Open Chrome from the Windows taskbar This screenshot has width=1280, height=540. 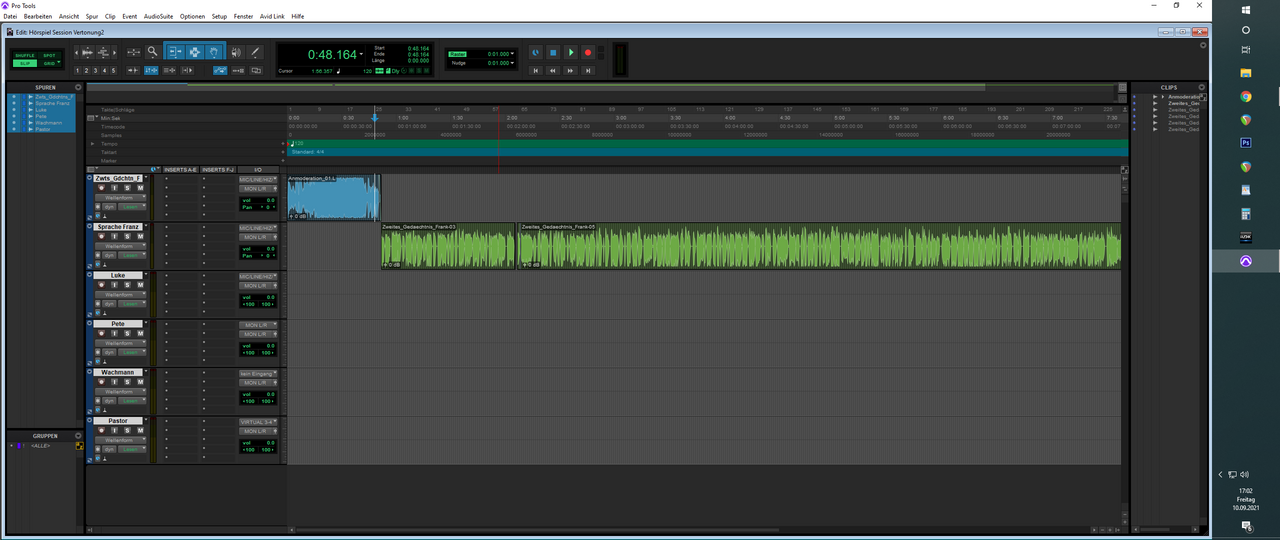(x=1245, y=97)
